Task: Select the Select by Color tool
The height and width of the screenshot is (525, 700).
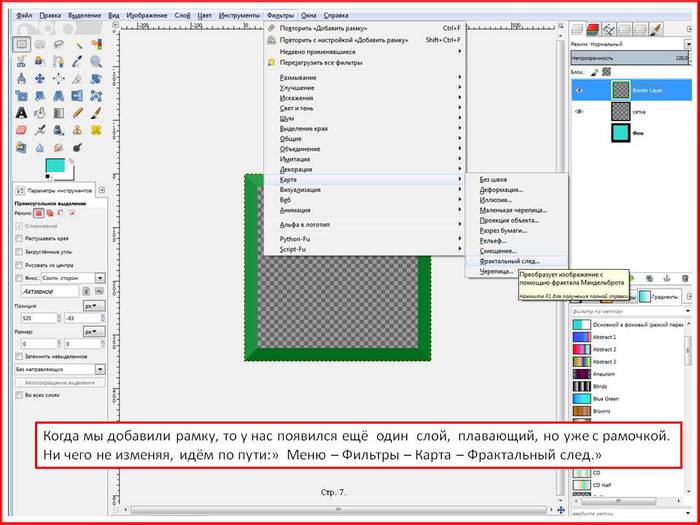Action: click(96, 44)
